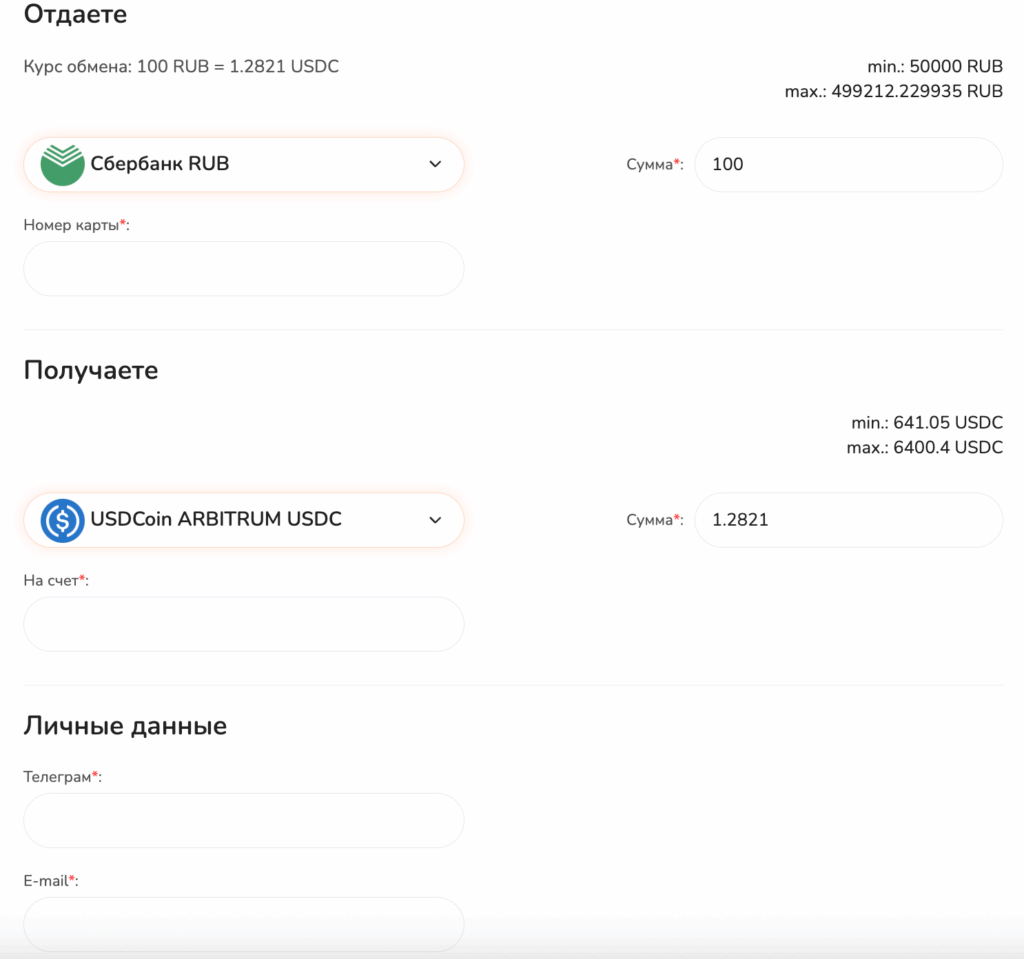Focus the Телеграм input field
The image size is (1024, 959).
coord(243,821)
